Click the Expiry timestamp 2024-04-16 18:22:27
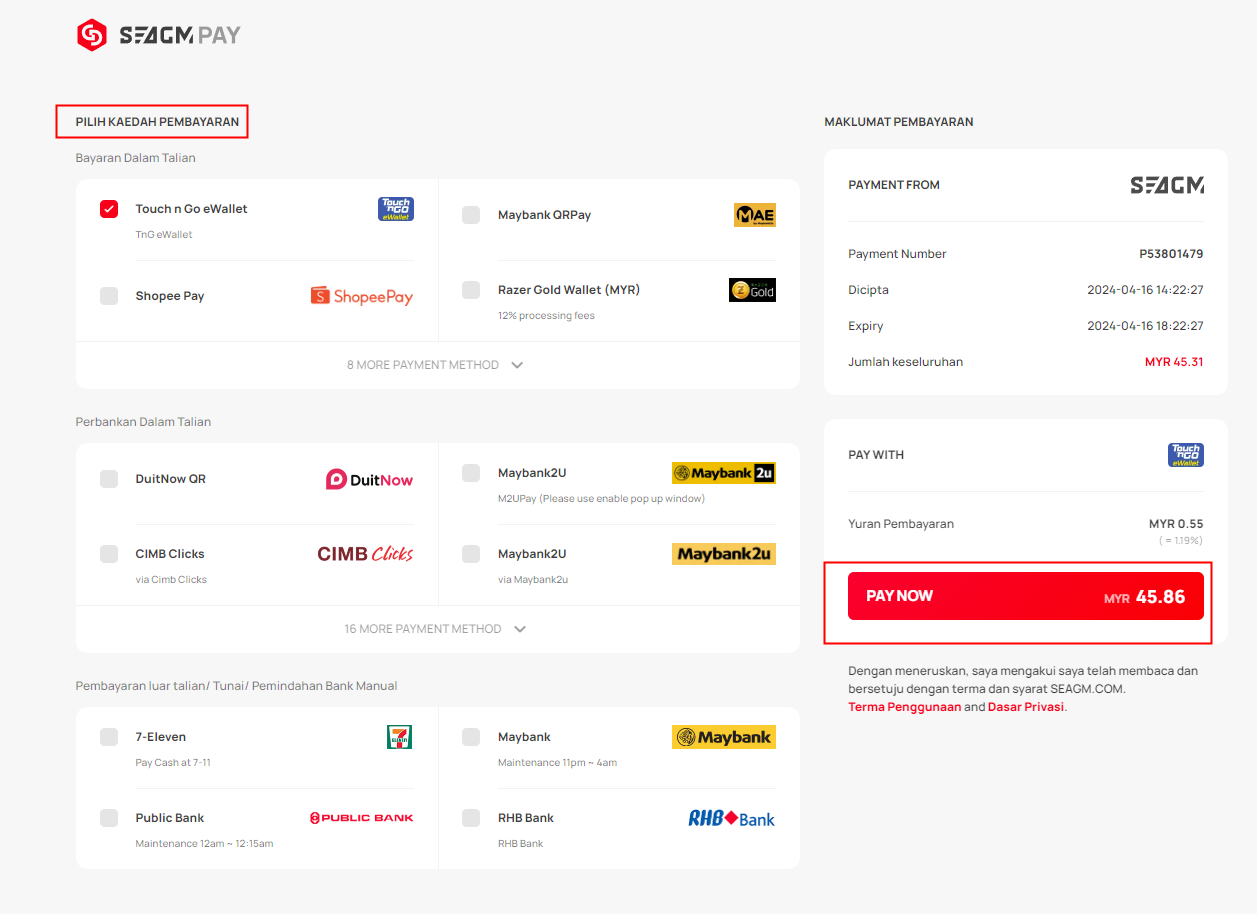Viewport: 1257px width, 914px height. (x=1146, y=326)
